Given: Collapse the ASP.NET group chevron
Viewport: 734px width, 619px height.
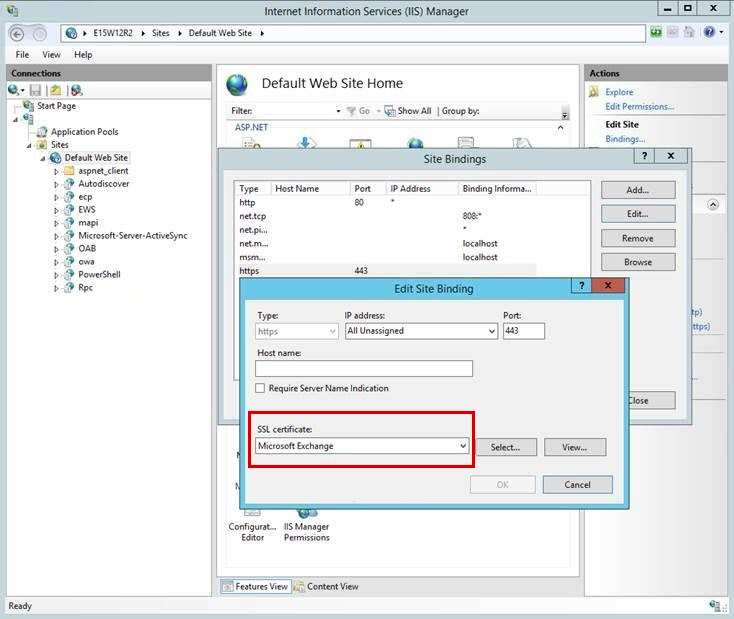Looking at the screenshot, I should (560, 127).
